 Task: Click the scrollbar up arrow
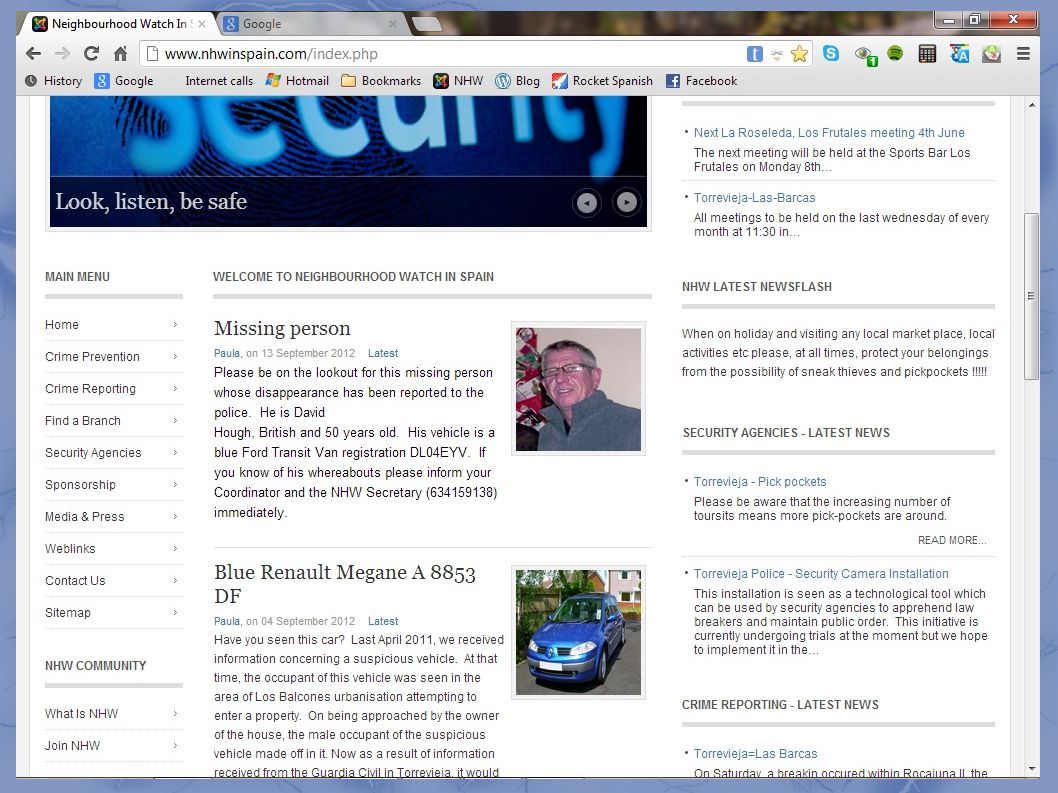coord(1032,105)
